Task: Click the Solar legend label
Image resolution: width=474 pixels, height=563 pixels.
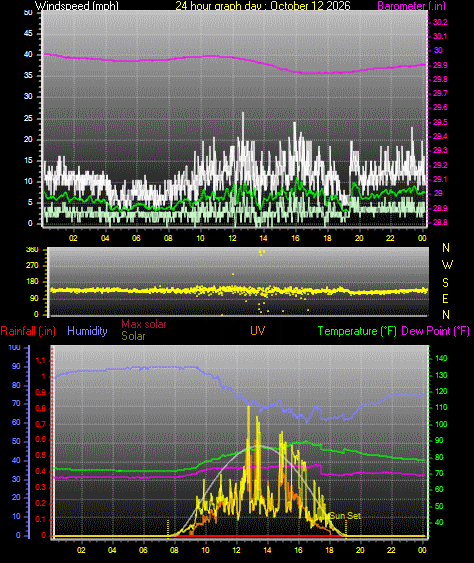Action: coord(133,336)
